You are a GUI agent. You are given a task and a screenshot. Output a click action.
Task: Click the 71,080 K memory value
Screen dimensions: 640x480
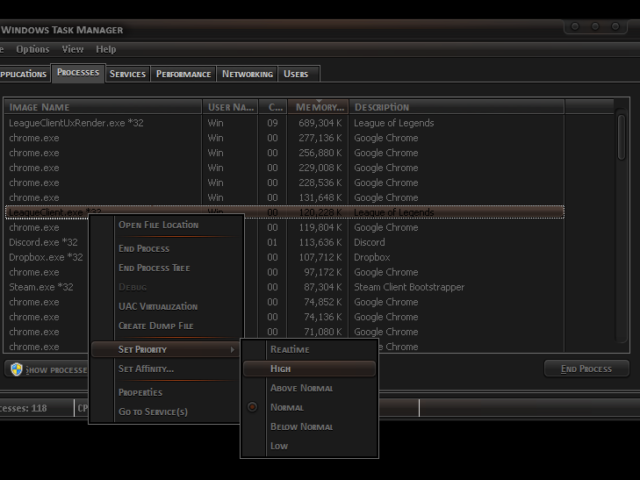click(x=322, y=332)
